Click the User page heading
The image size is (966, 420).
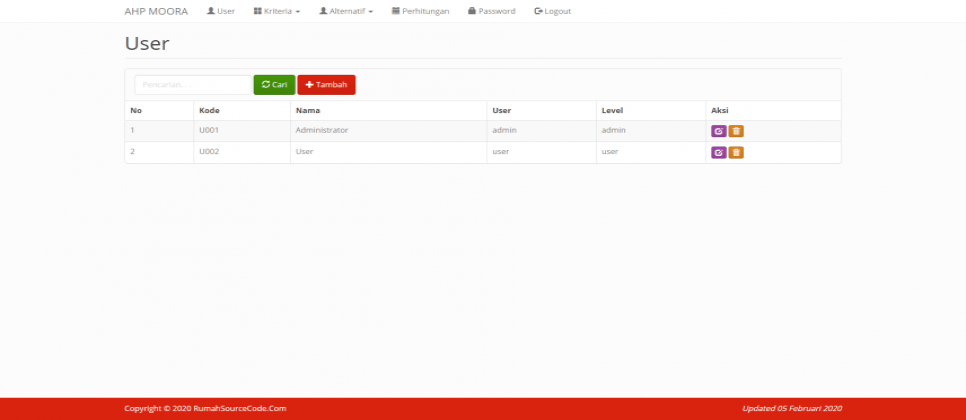point(147,44)
